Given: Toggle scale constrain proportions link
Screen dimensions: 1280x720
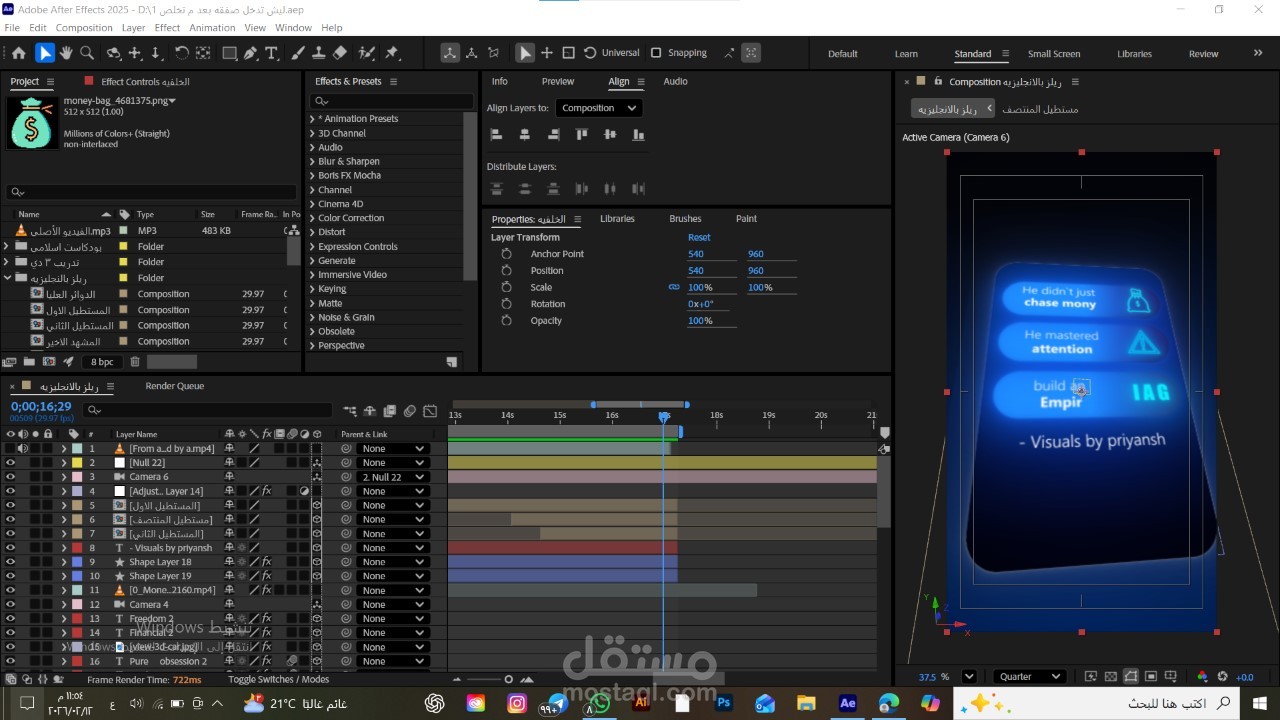Looking at the screenshot, I should (x=674, y=287).
